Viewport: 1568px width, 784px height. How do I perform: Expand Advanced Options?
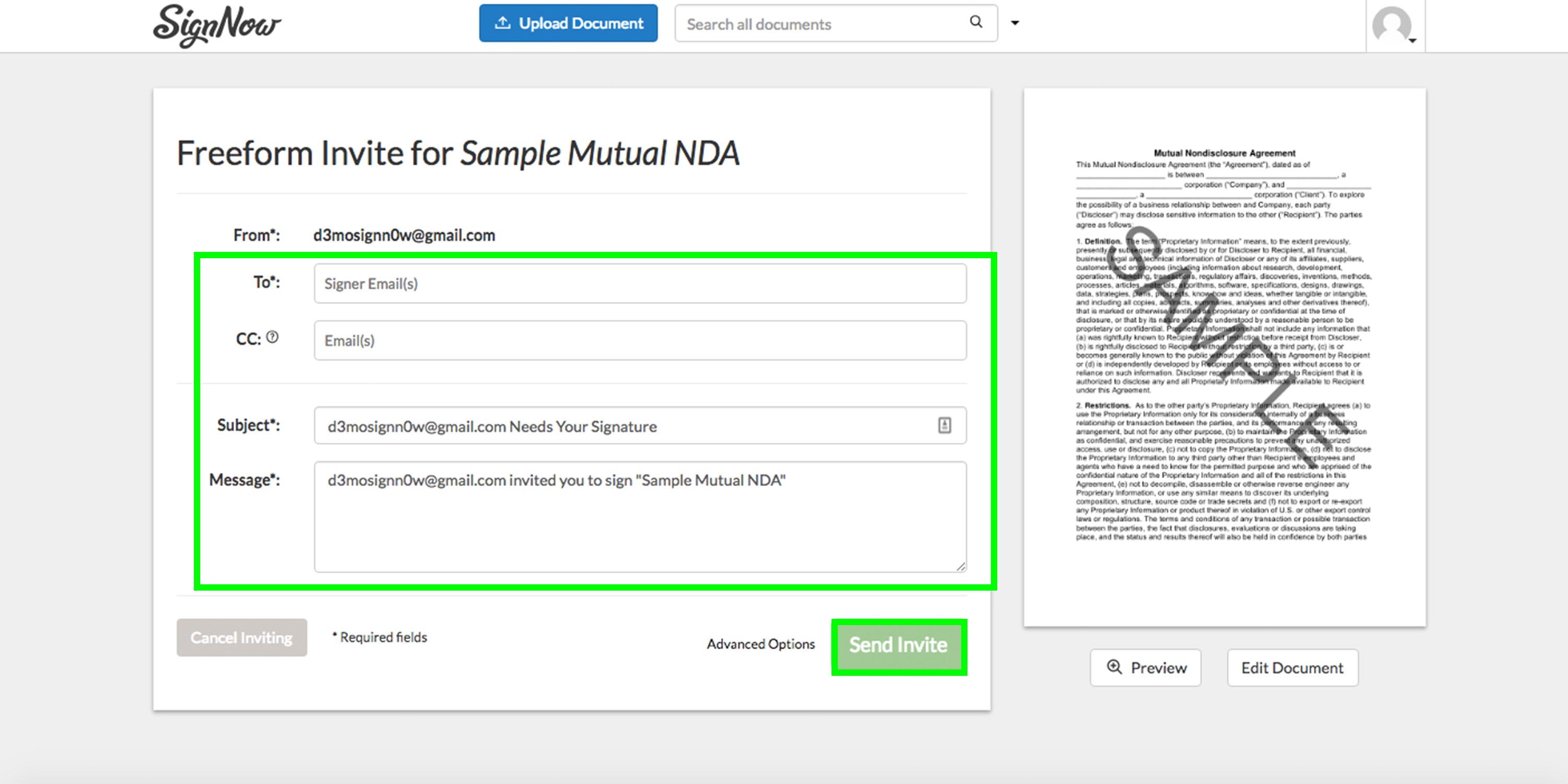point(760,644)
